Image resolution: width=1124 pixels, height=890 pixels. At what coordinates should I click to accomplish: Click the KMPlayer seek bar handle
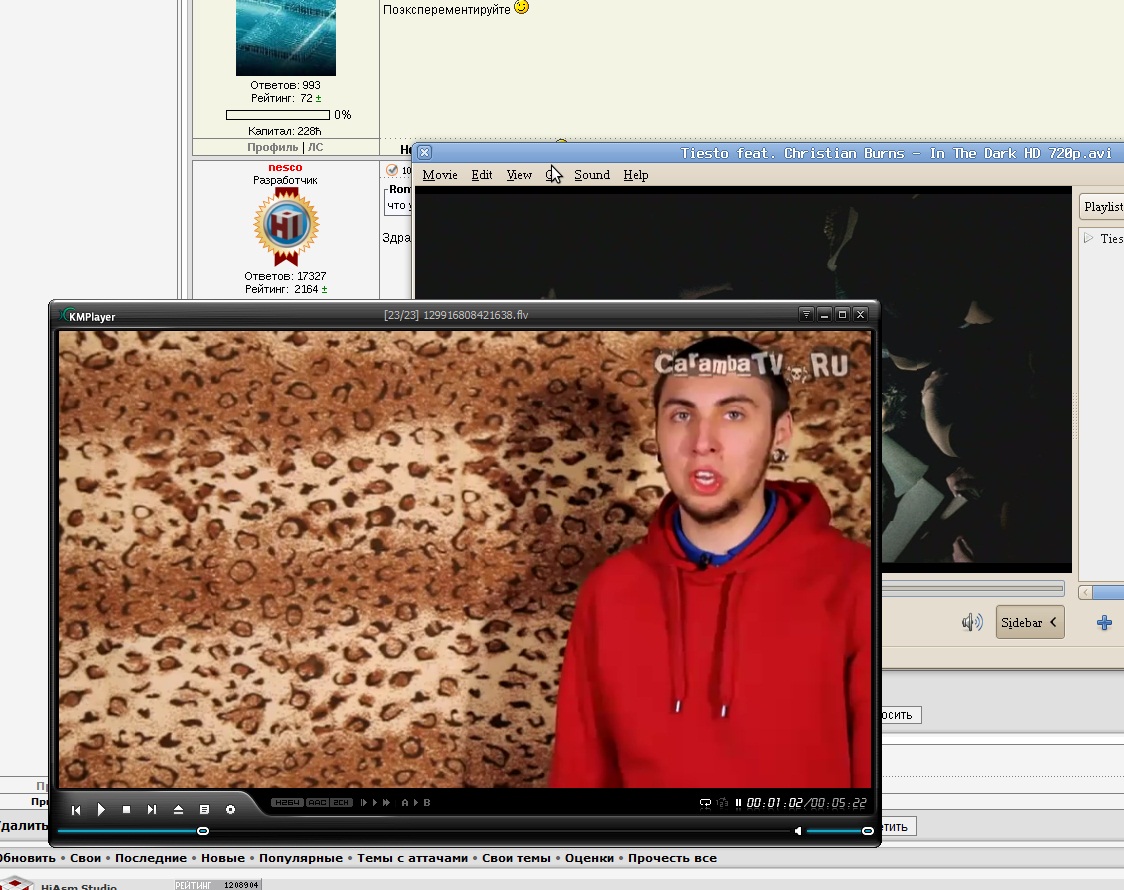[x=203, y=831]
